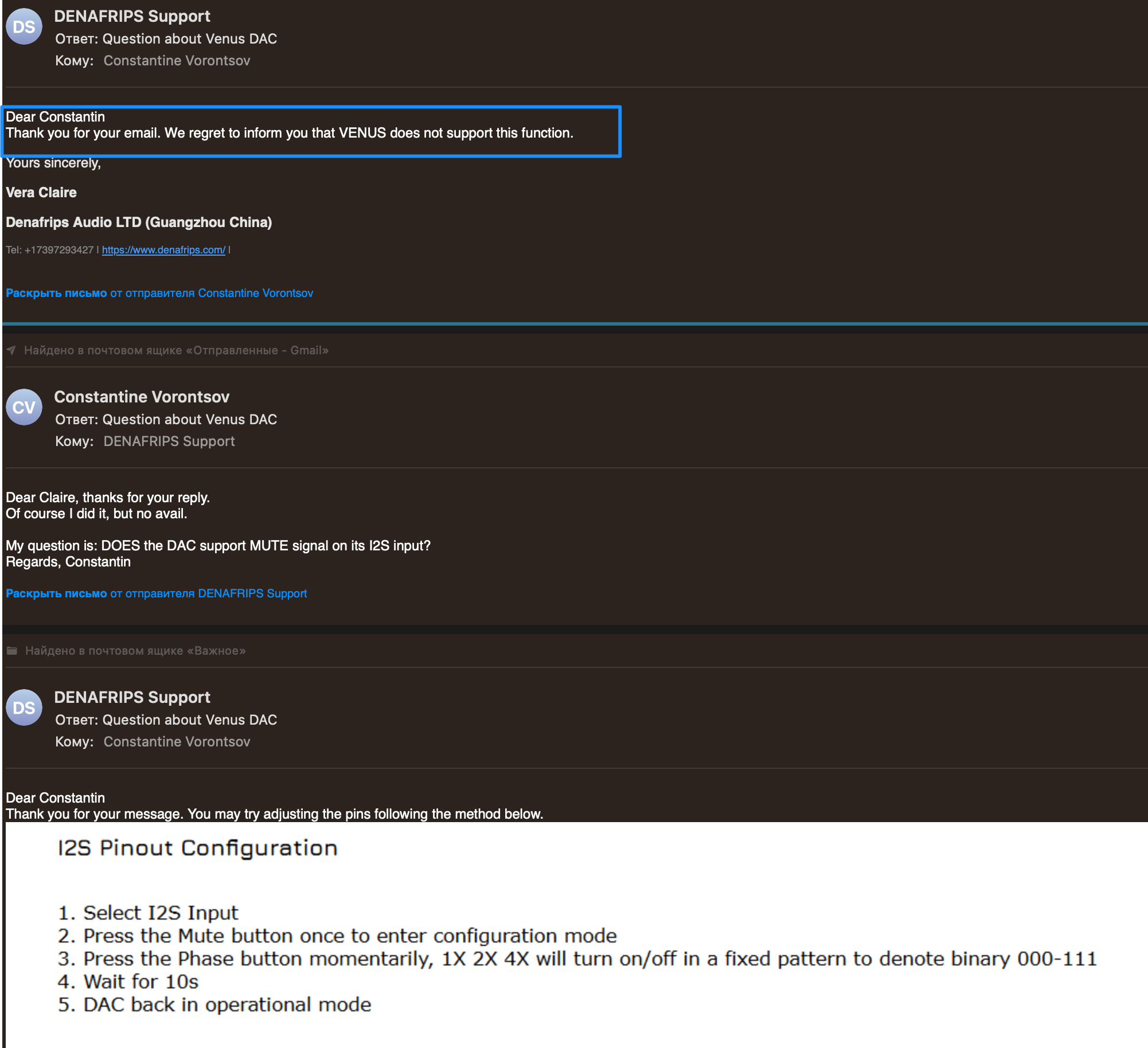Select the DENAFRIPS Support sender name above the pinout image

132,697
